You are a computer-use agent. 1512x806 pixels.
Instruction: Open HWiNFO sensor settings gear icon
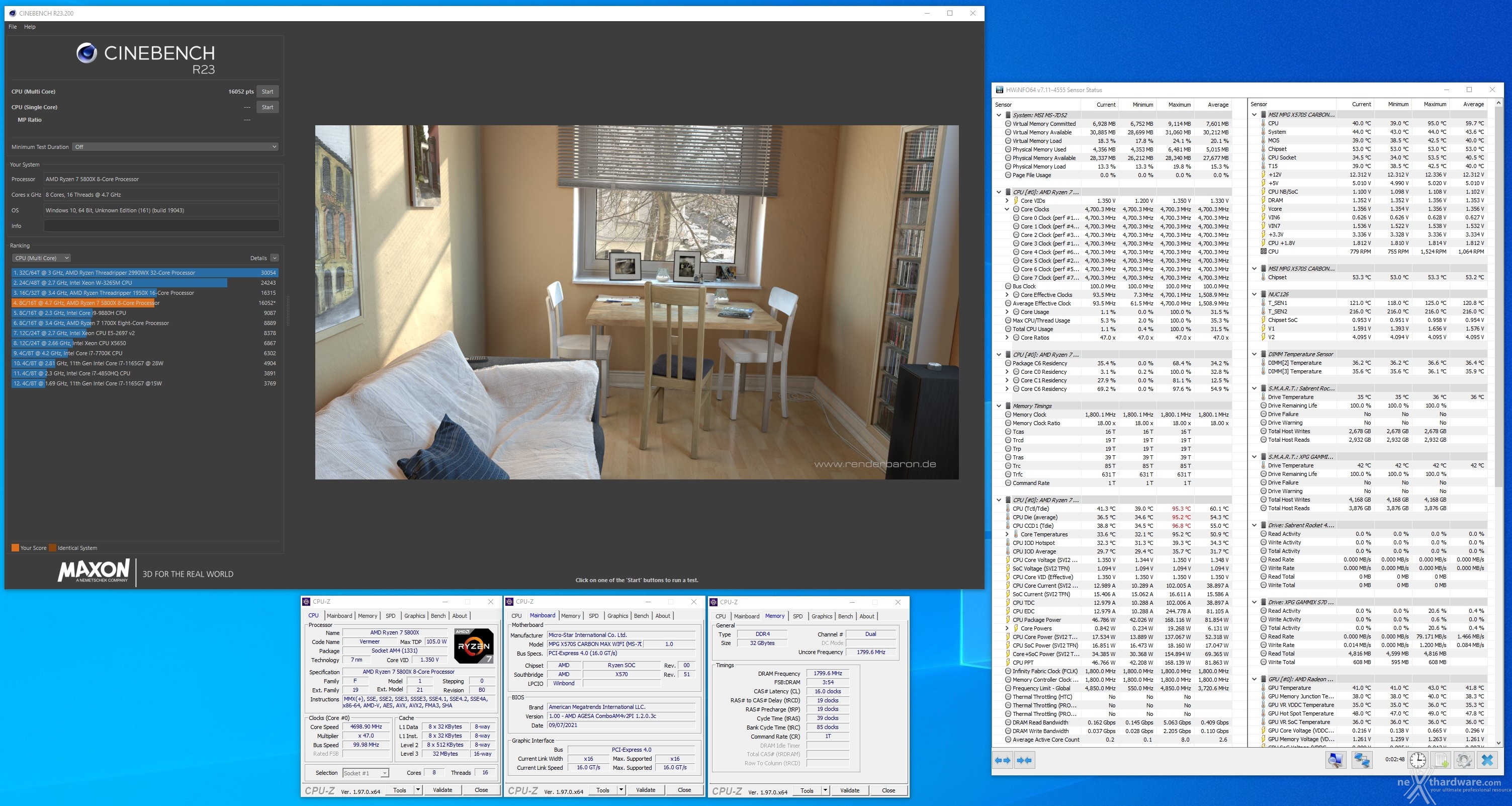point(1464,760)
